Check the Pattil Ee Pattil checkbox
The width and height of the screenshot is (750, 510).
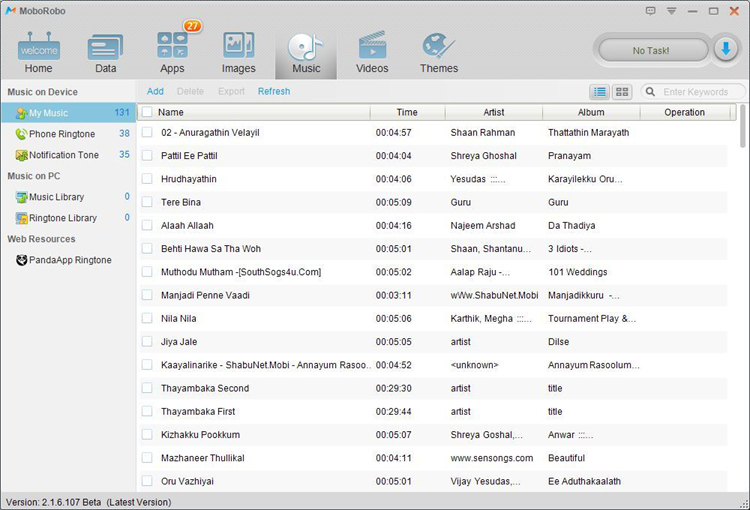point(147,155)
